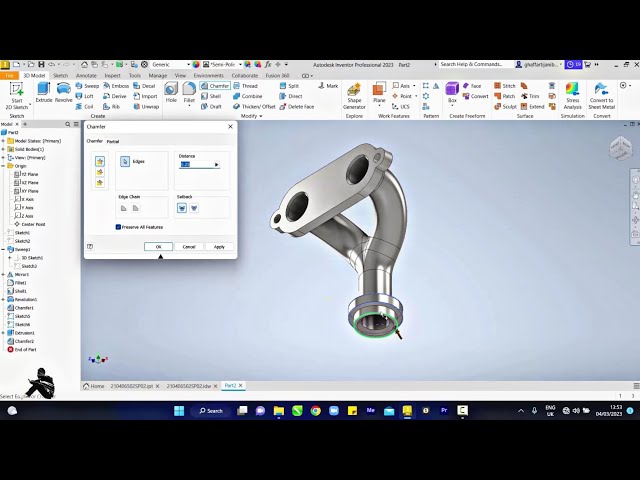Launch Shape Generator
The height and width of the screenshot is (480, 640).
tap(354, 96)
